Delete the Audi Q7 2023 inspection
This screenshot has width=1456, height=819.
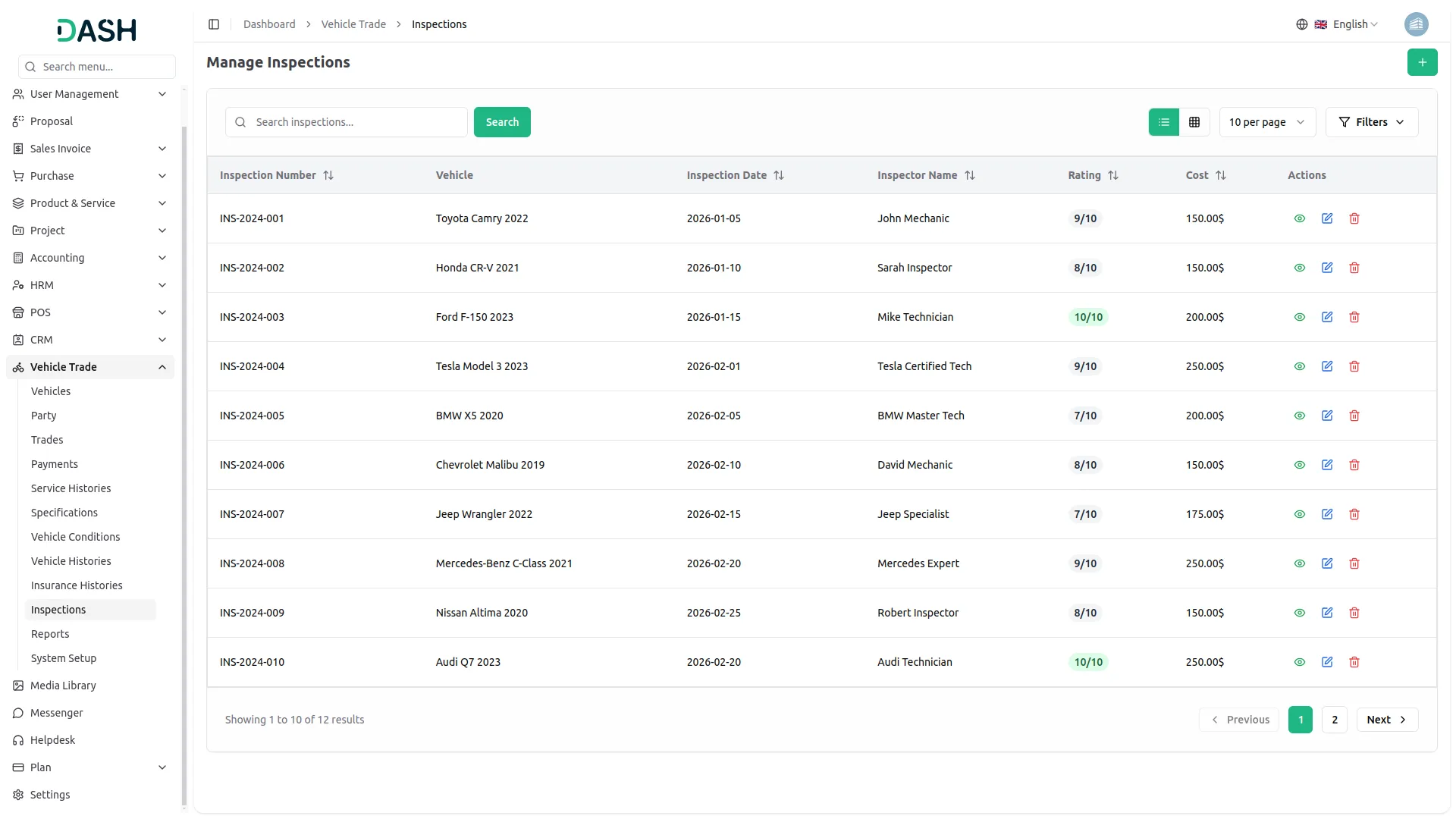[1354, 662]
